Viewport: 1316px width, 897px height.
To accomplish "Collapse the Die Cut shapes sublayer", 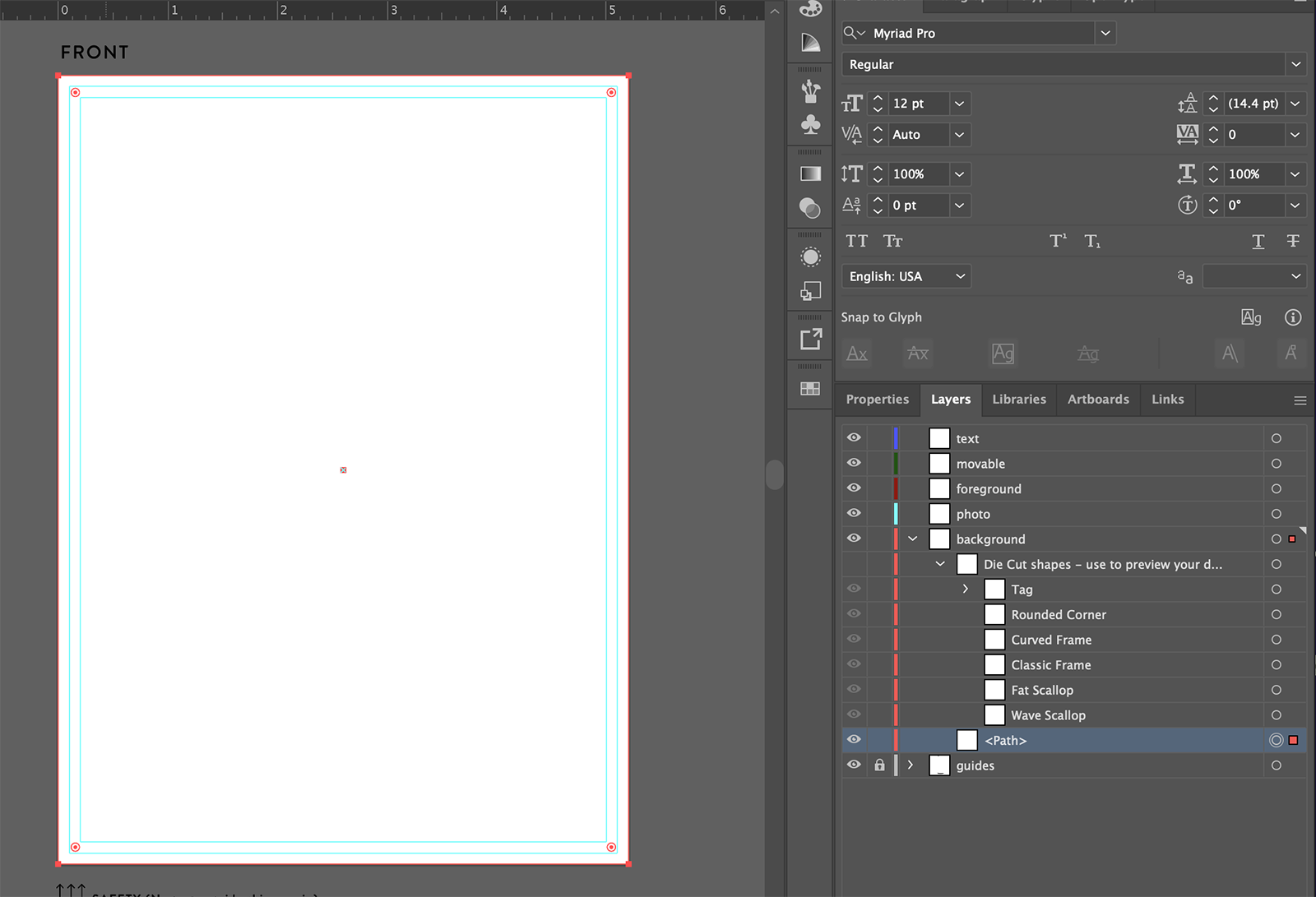I will coord(940,564).
